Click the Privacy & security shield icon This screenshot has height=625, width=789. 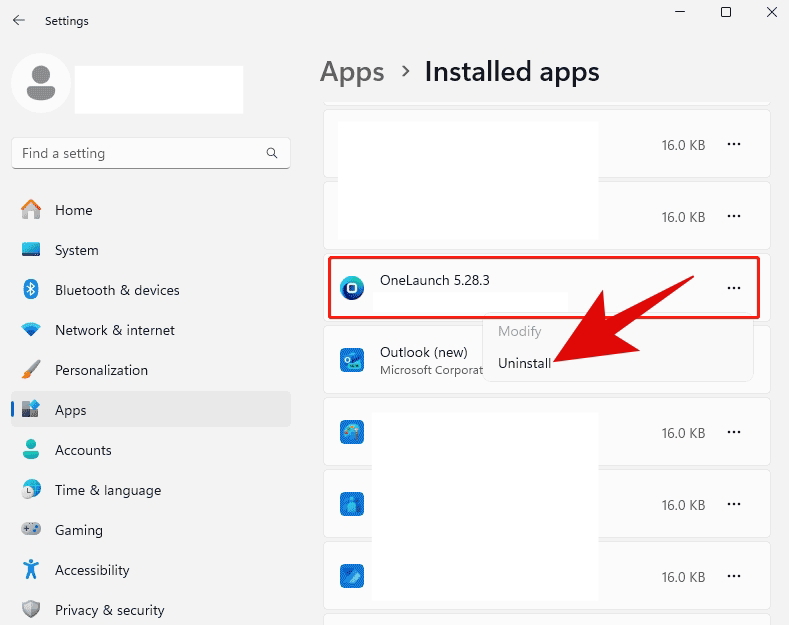[x=31, y=609]
